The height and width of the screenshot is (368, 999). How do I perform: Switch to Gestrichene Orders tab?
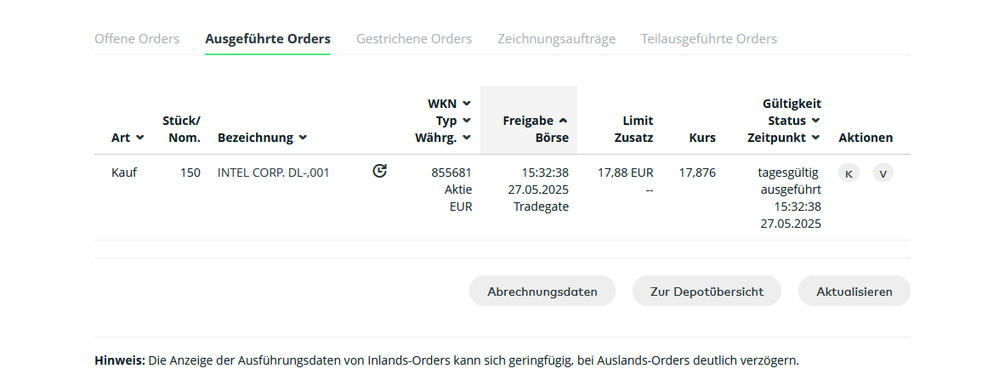414,39
